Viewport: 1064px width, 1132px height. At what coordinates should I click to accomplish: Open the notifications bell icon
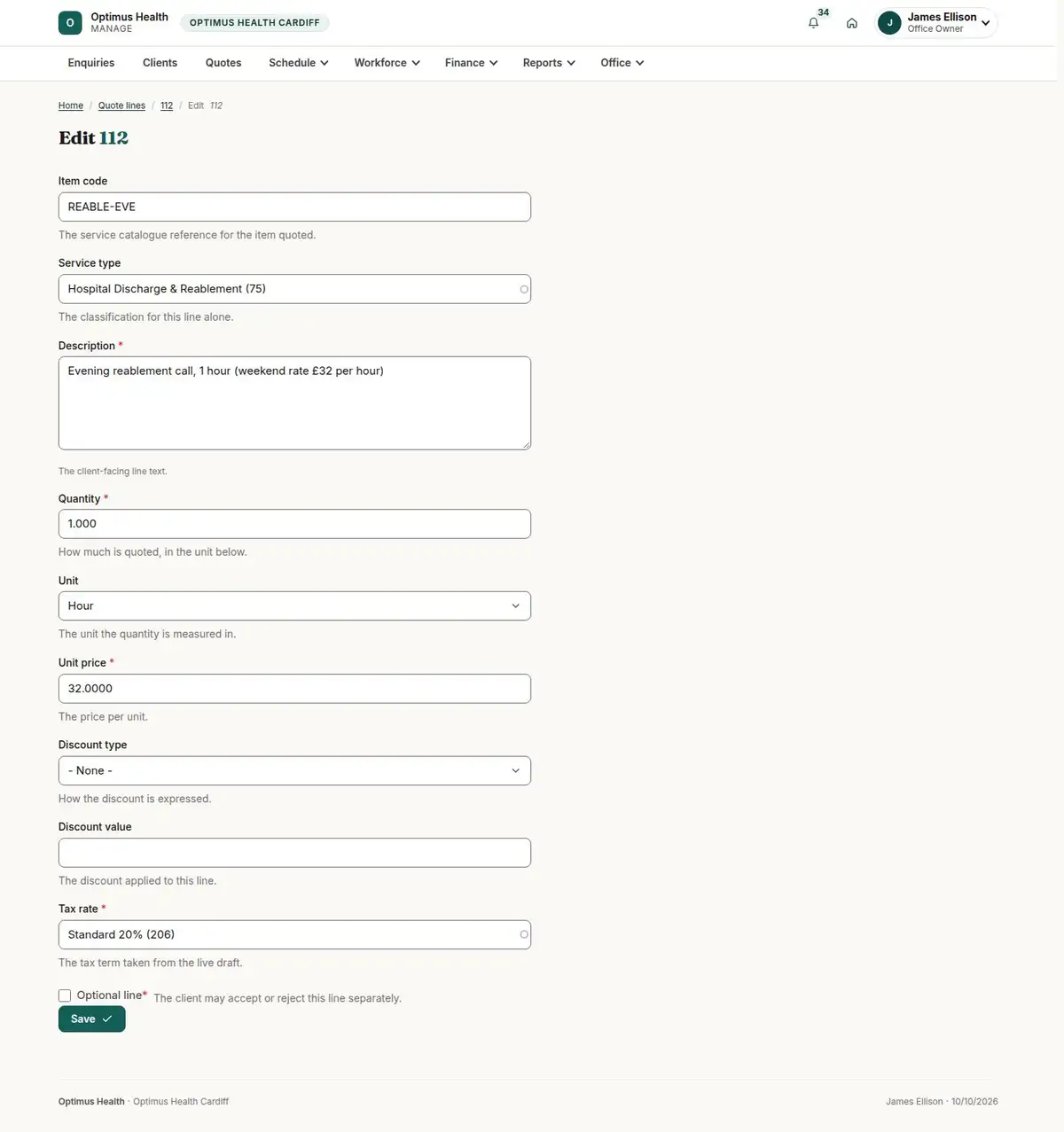pos(813,23)
